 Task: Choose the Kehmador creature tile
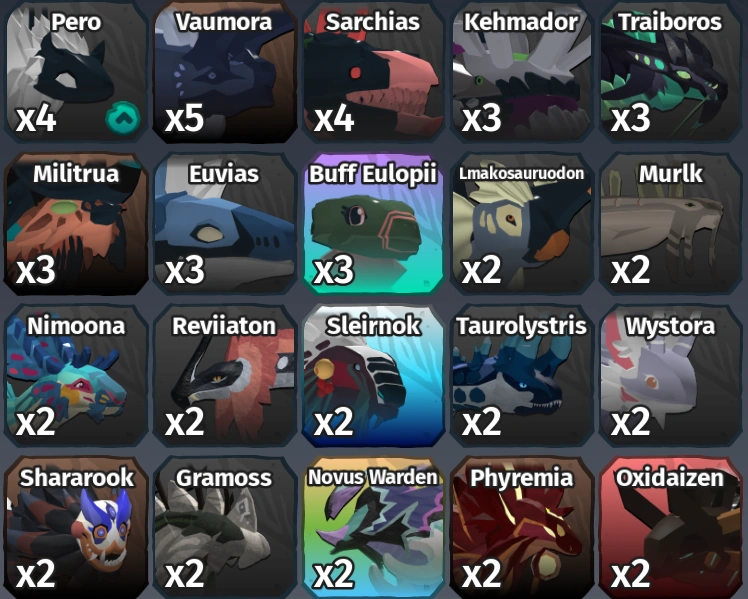tap(522, 72)
